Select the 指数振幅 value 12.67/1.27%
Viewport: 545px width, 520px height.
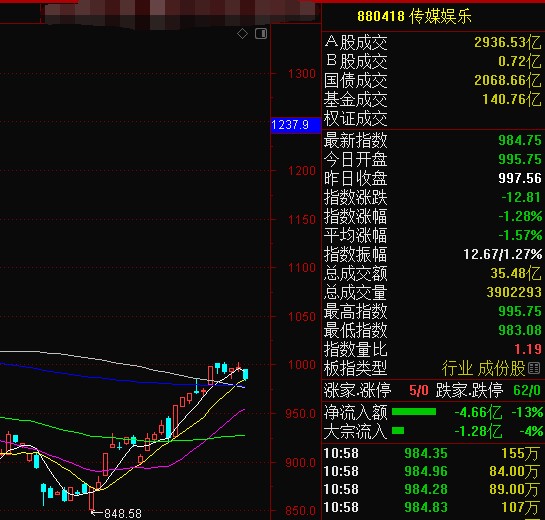click(x=503, y=254)
